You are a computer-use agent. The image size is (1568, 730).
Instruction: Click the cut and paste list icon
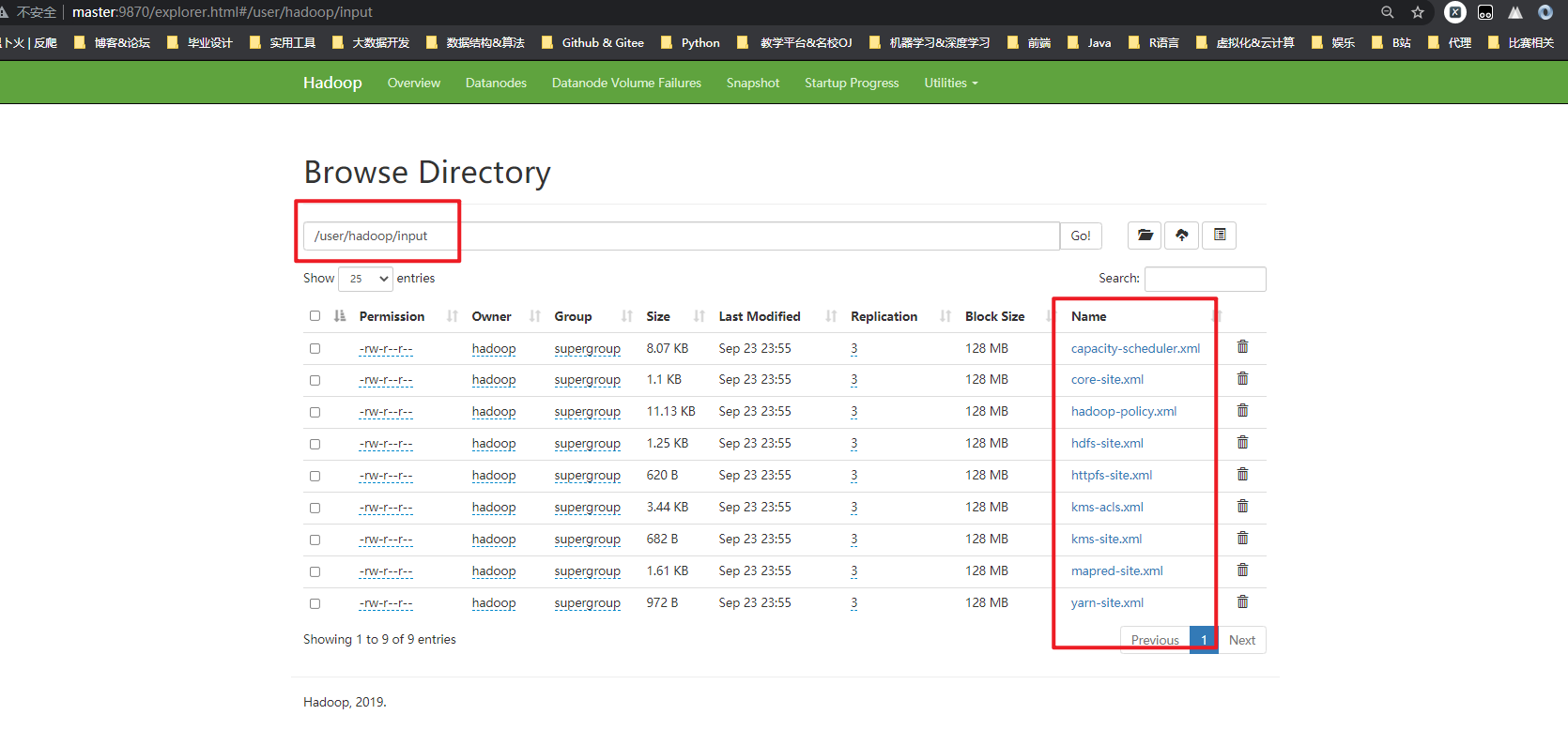[x=1220, y=235]
